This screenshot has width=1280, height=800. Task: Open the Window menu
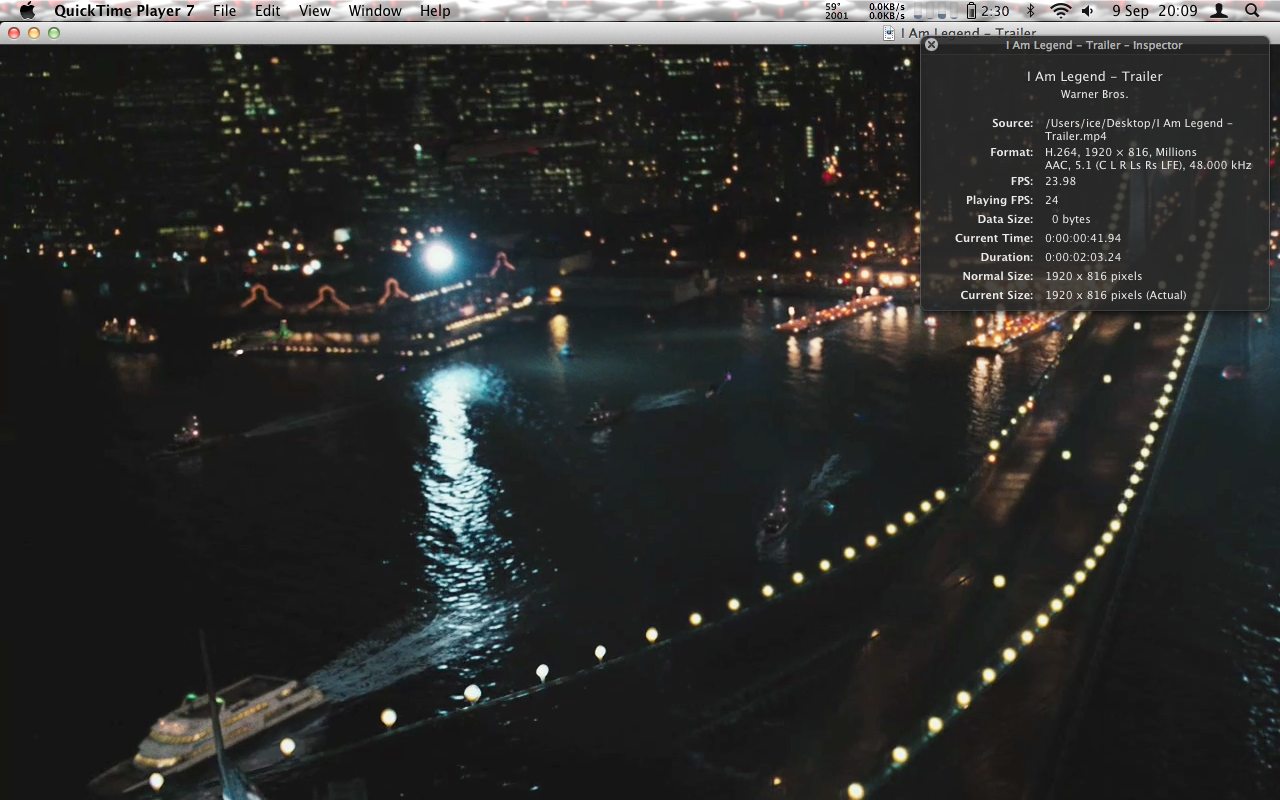pos(375,11)
